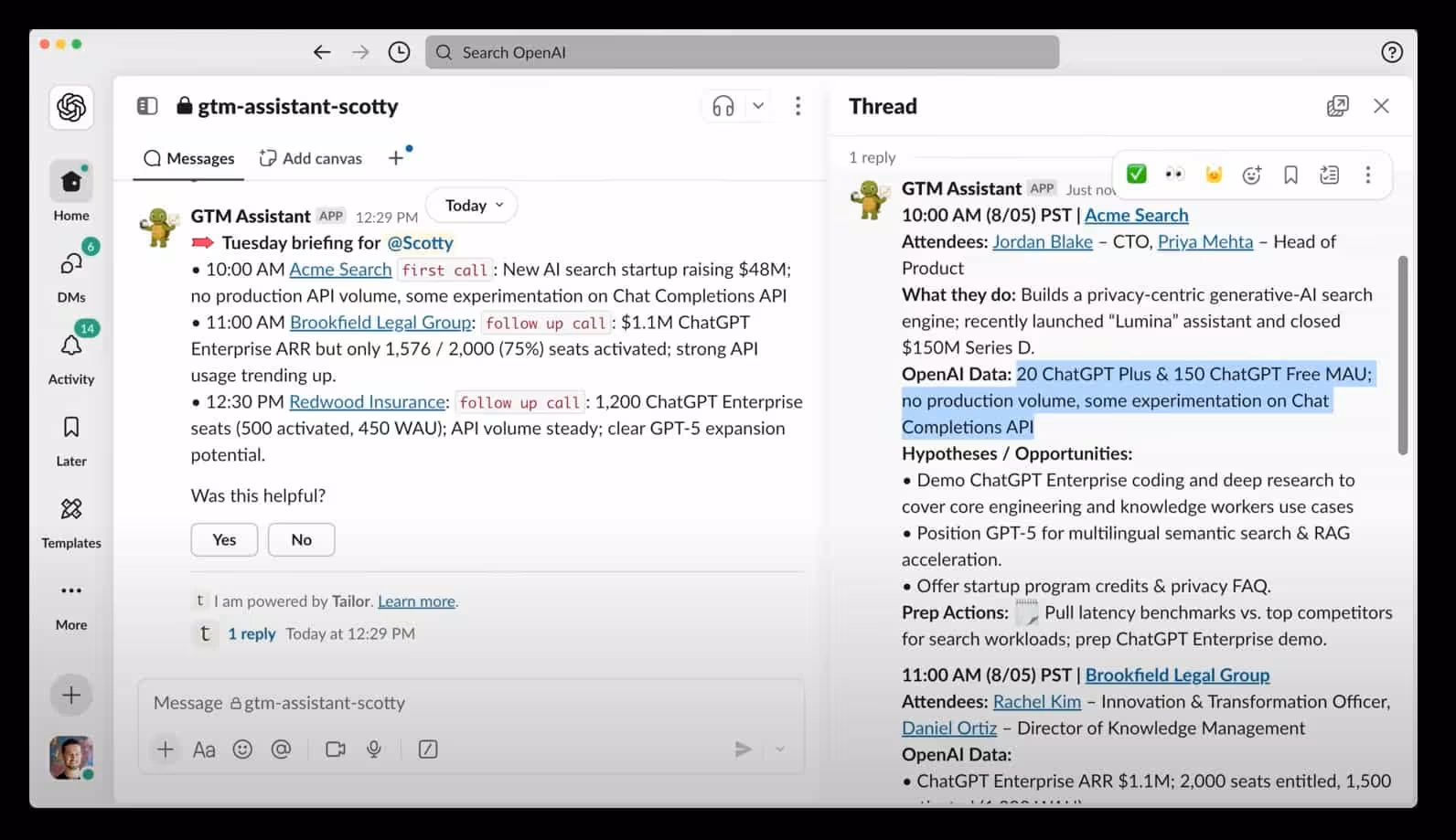
Task: Toggle text formatting Aa in composer
Action: click(204, 750)
